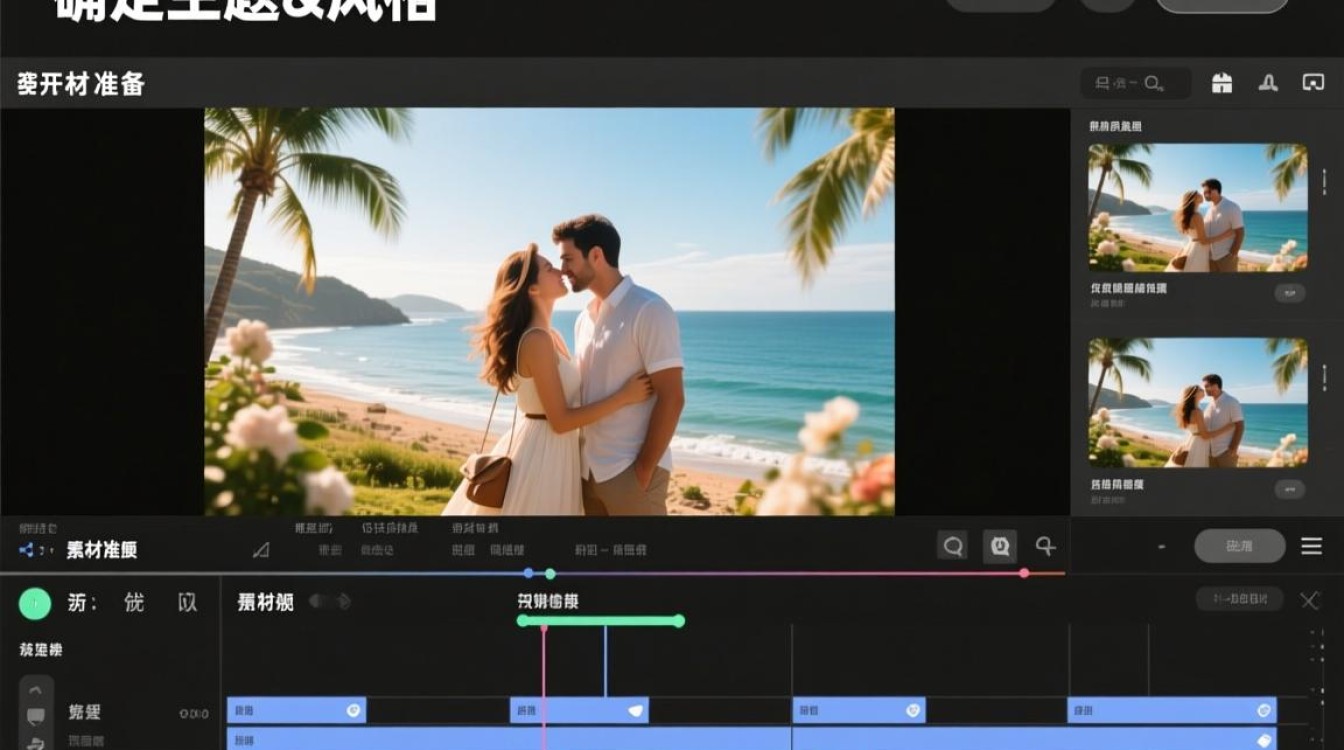Click the green range bar above the timeline
Image resolution: width=1344 pixels, height=750 pixels.
(600, 621)
